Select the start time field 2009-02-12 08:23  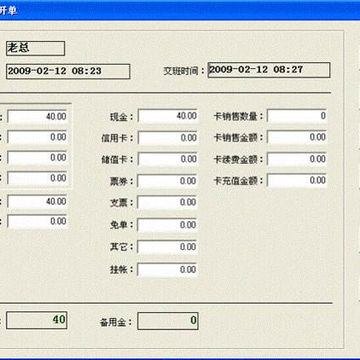point(68,71)
